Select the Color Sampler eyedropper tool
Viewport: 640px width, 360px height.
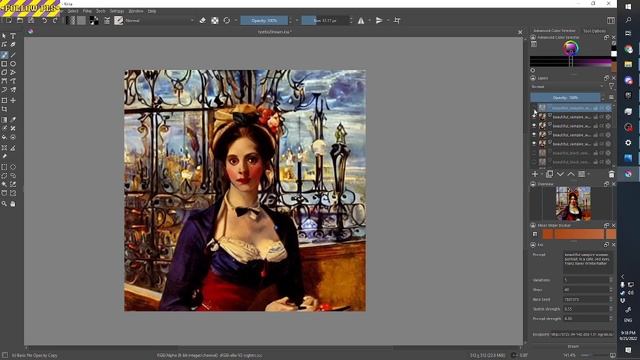pyautogui.click(x=13, y=120)
